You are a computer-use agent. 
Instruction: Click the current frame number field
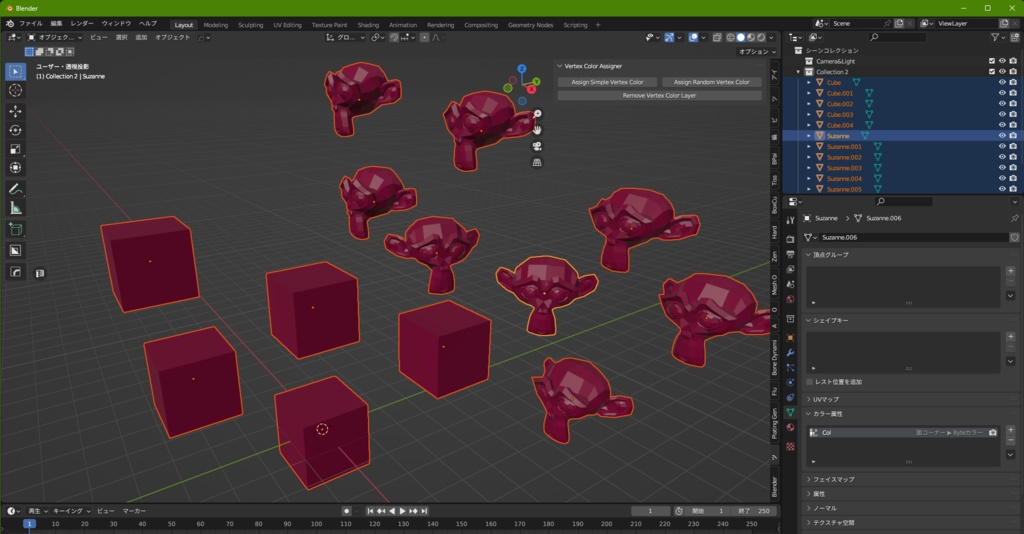650,511
